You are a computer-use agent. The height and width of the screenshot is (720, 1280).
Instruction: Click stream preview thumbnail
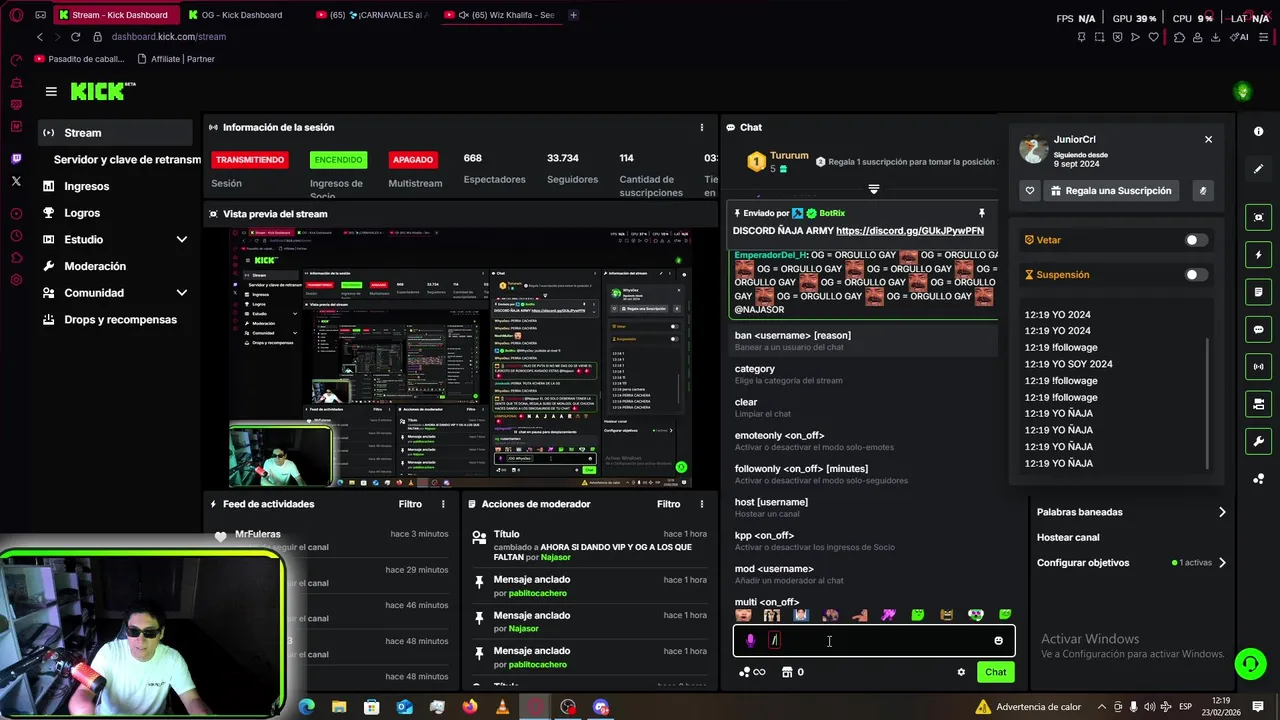click(461, 358)
